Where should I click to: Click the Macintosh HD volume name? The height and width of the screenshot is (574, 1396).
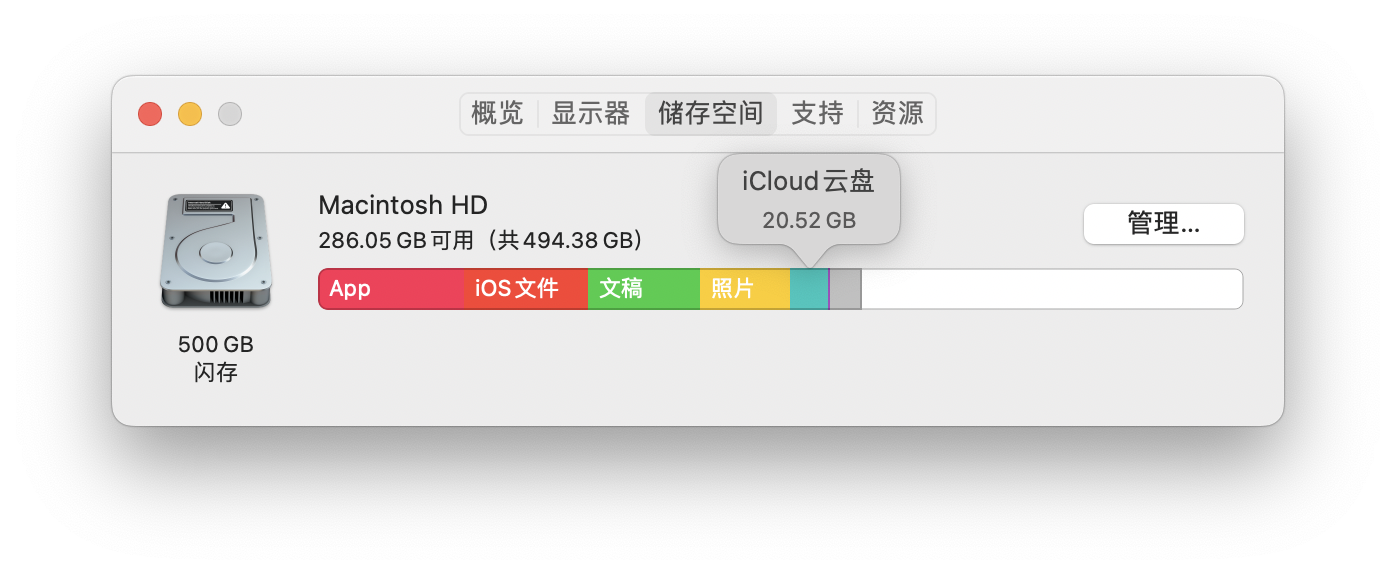point(403,205)
